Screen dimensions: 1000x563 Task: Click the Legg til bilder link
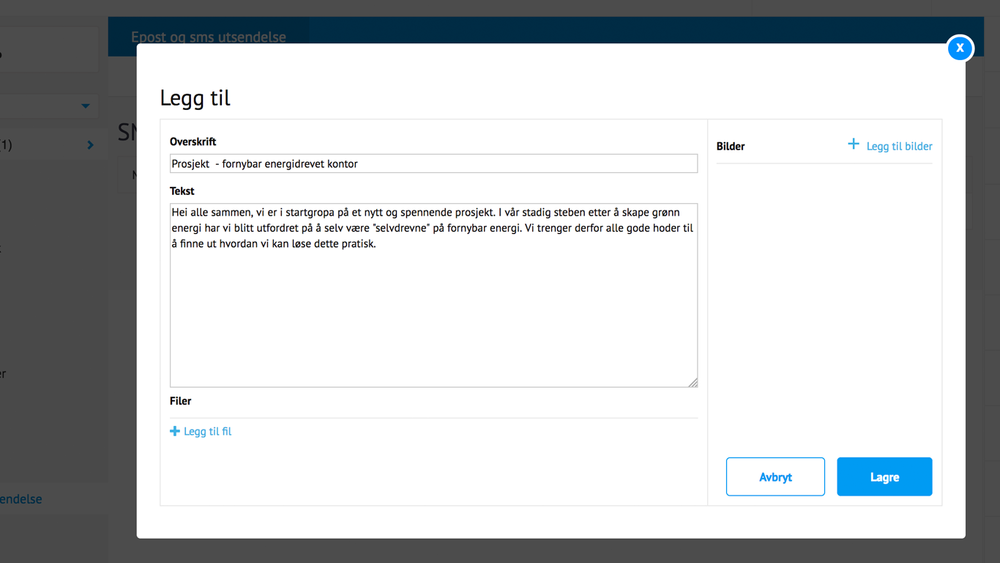[899, 146]
